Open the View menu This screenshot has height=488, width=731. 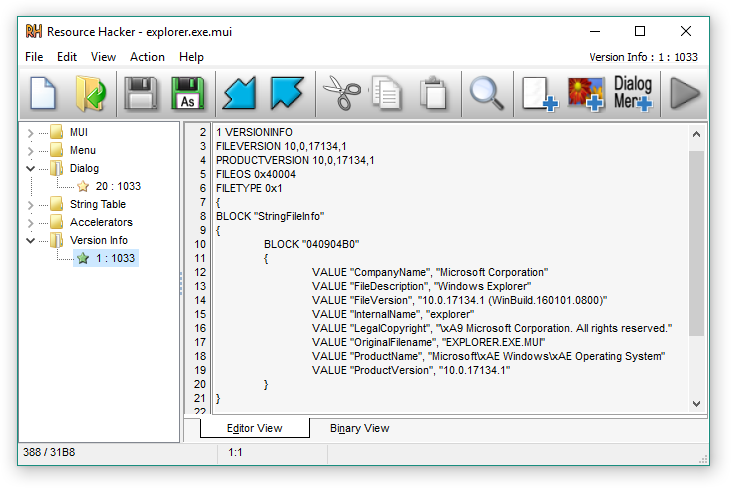click(x=104, y=57)
